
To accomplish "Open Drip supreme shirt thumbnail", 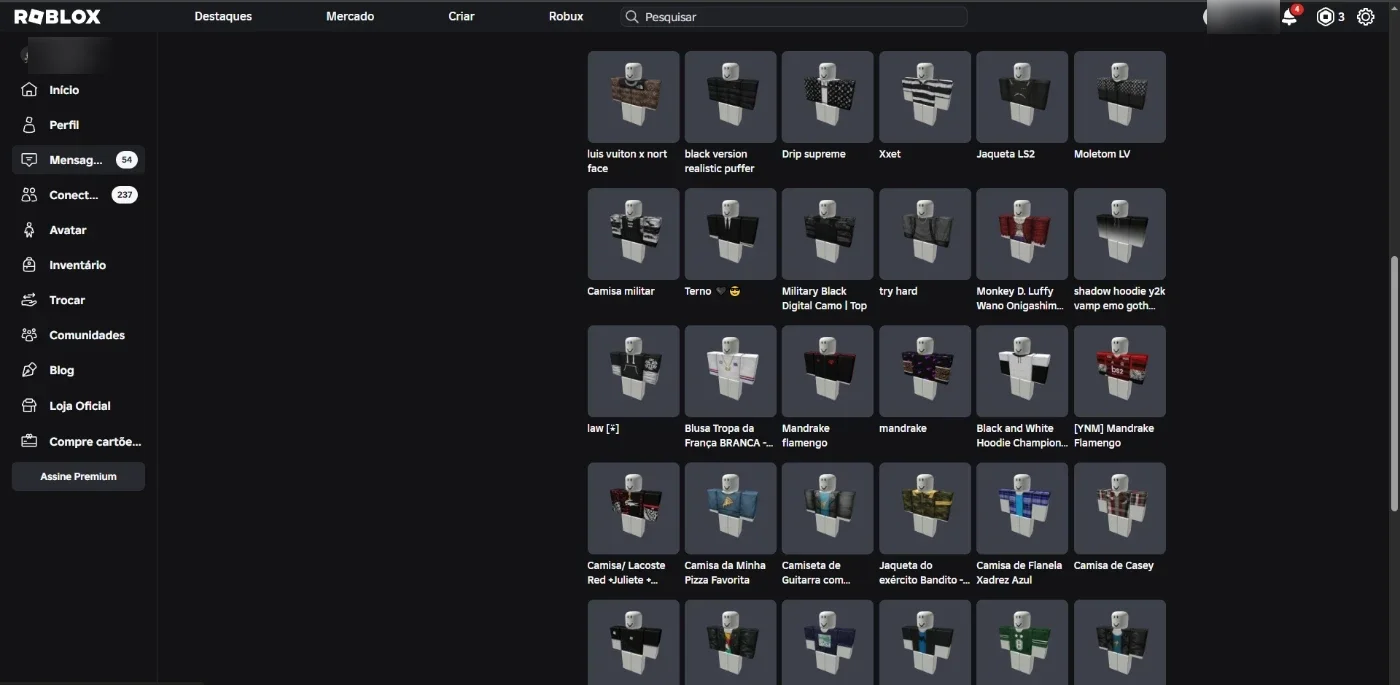I will [828, 97].
